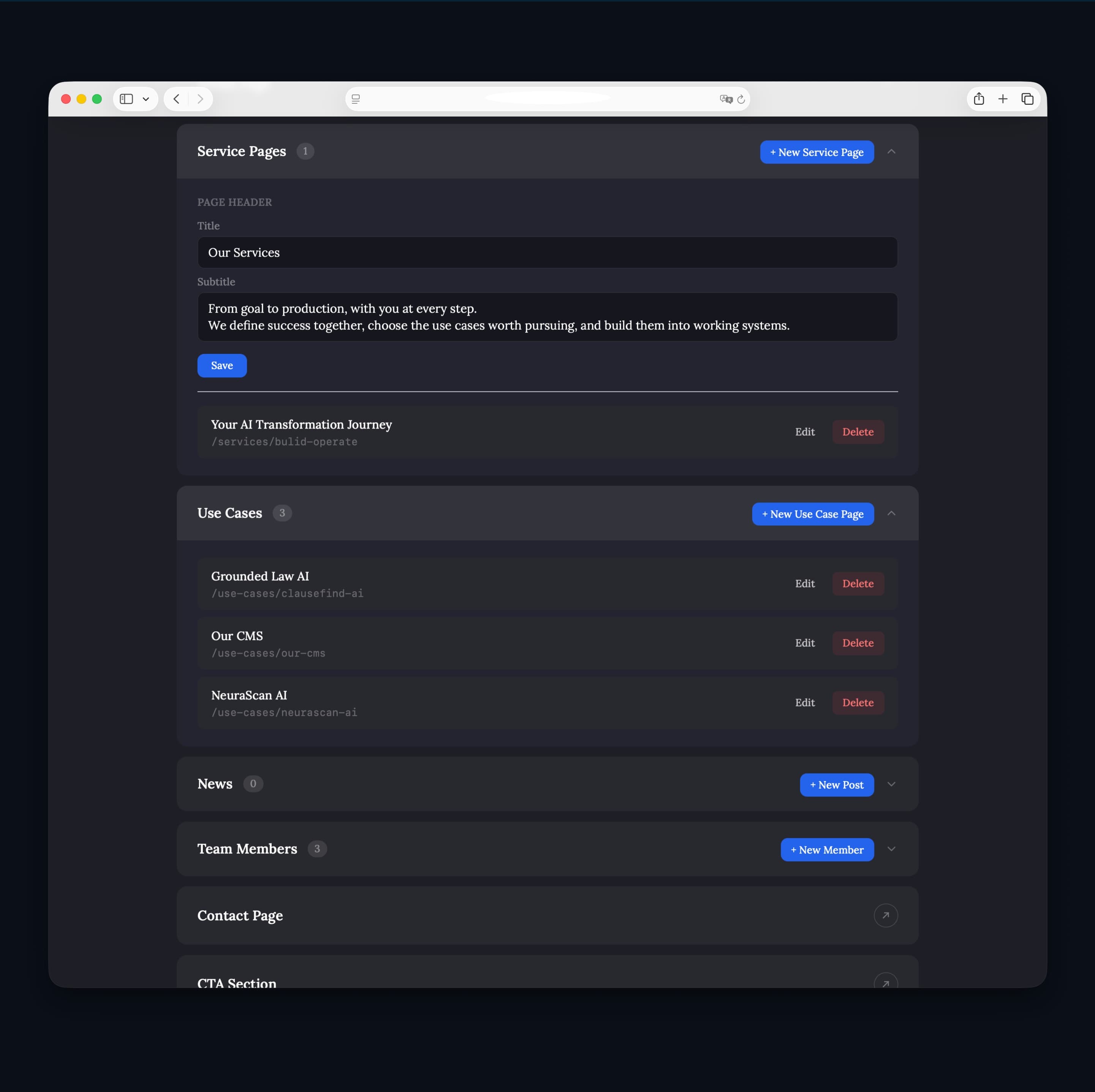1095x1092 pixels.
Task: Open the translate icon in address bar
Action: click(725, 99)
